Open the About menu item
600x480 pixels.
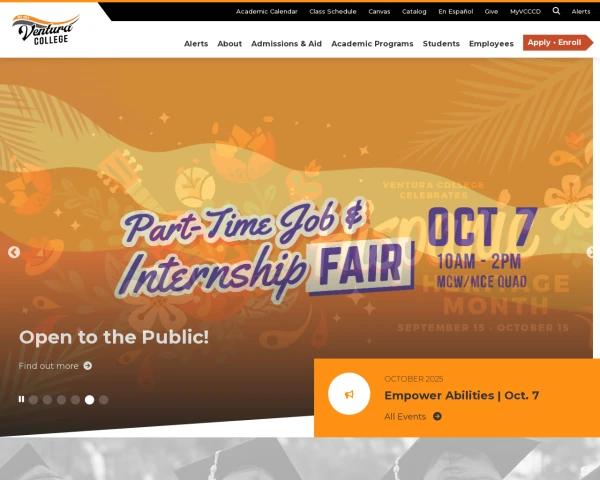[230, 44]
